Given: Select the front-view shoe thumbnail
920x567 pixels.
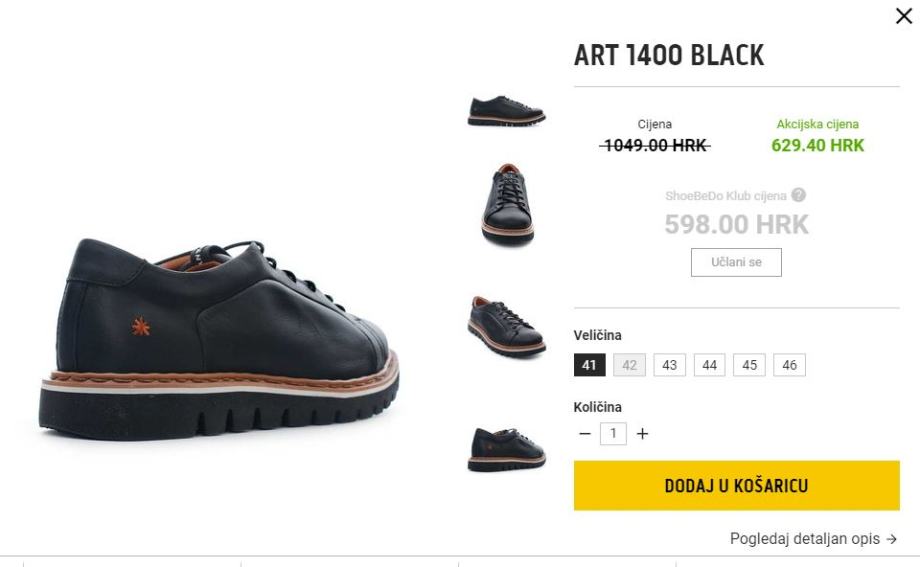Looking at the screenshot, I should pos(507,205).
